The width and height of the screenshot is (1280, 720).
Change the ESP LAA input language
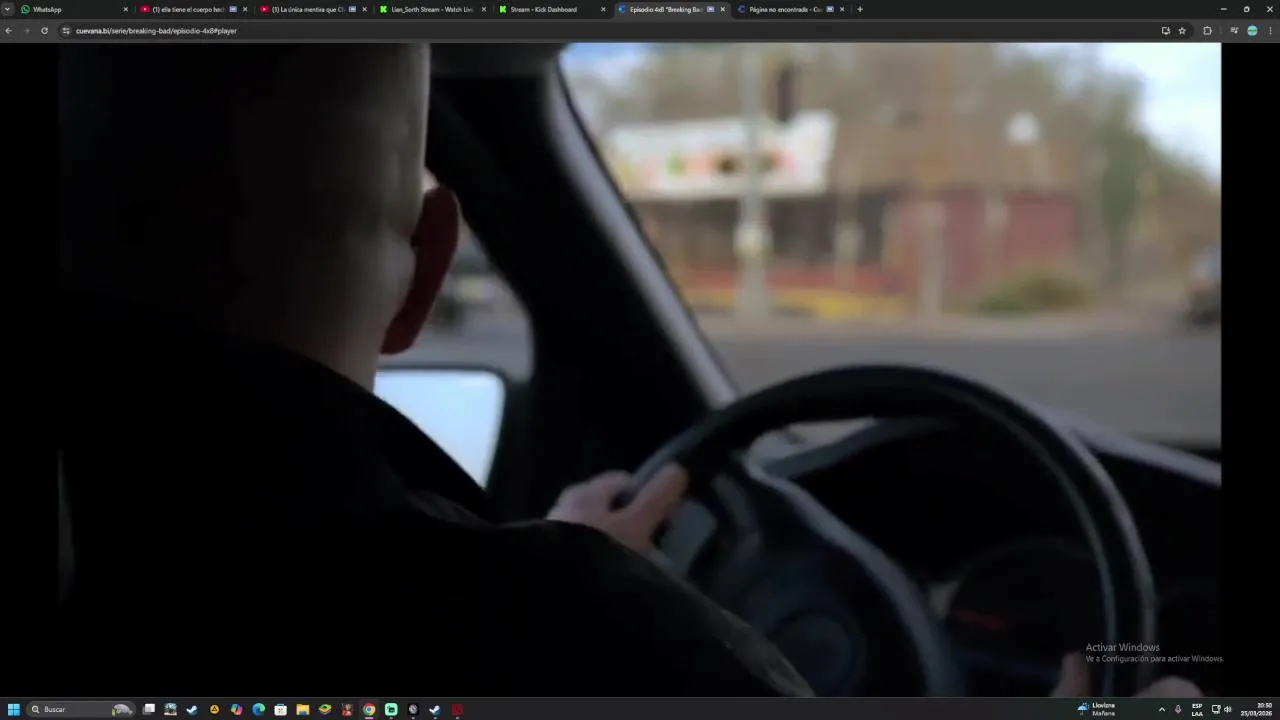[x=1197, y=709]
